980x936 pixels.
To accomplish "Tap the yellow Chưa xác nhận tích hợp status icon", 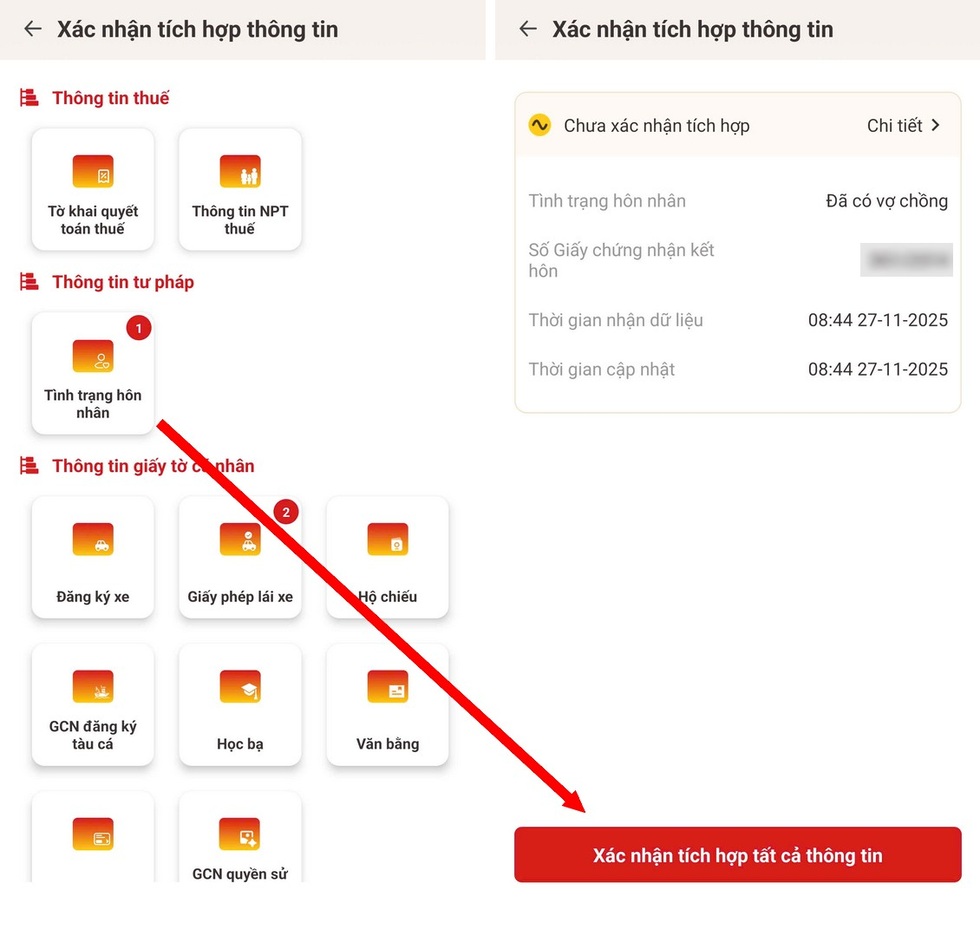I will pos(540,125).
